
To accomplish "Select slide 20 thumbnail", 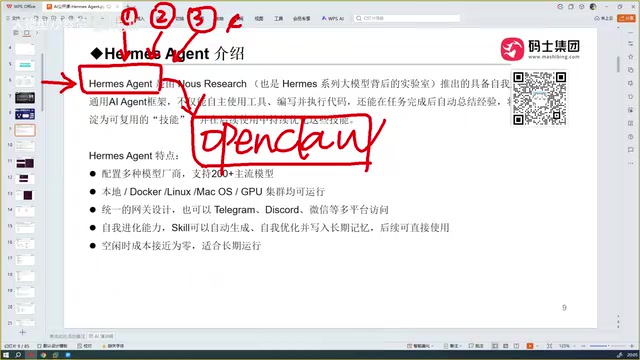I will (x=25, y=309).
